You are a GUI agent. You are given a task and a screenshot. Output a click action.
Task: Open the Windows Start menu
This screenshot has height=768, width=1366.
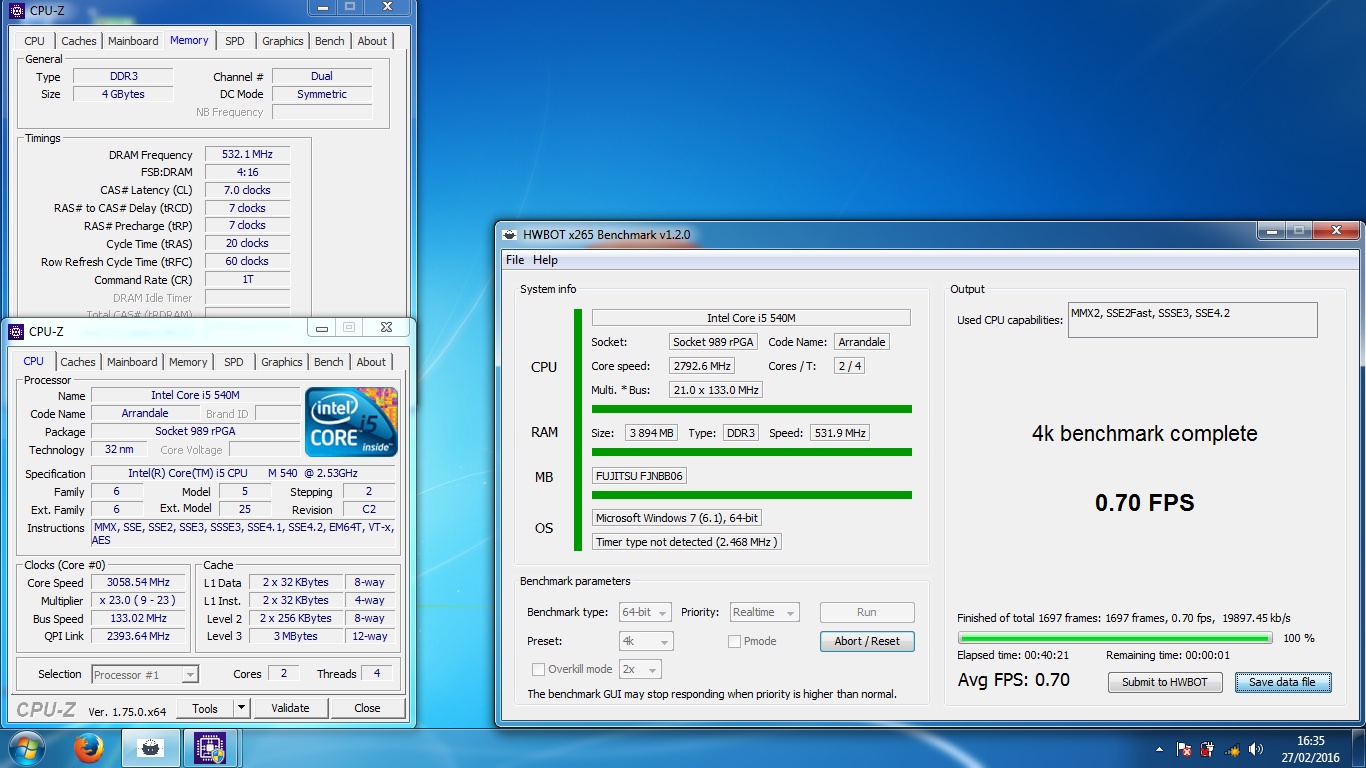25,748
